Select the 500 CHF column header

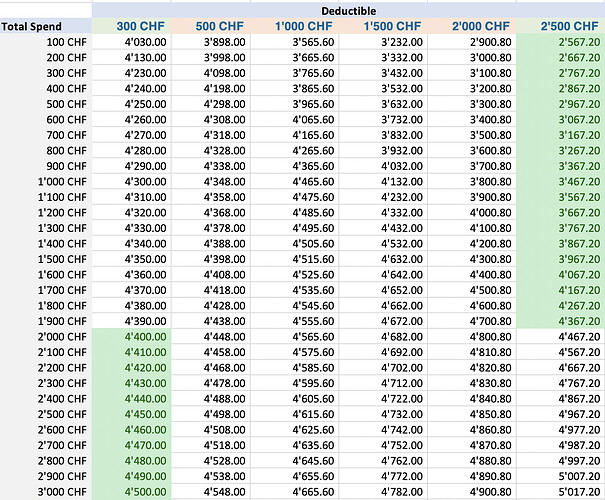tap(211, 26)
